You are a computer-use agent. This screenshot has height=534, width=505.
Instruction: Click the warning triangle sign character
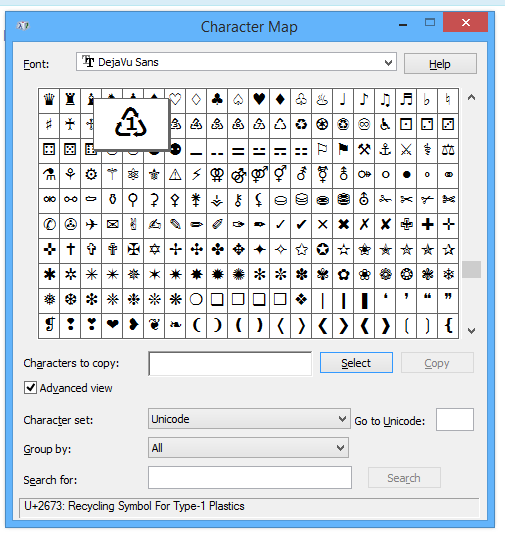coord(175,175)
